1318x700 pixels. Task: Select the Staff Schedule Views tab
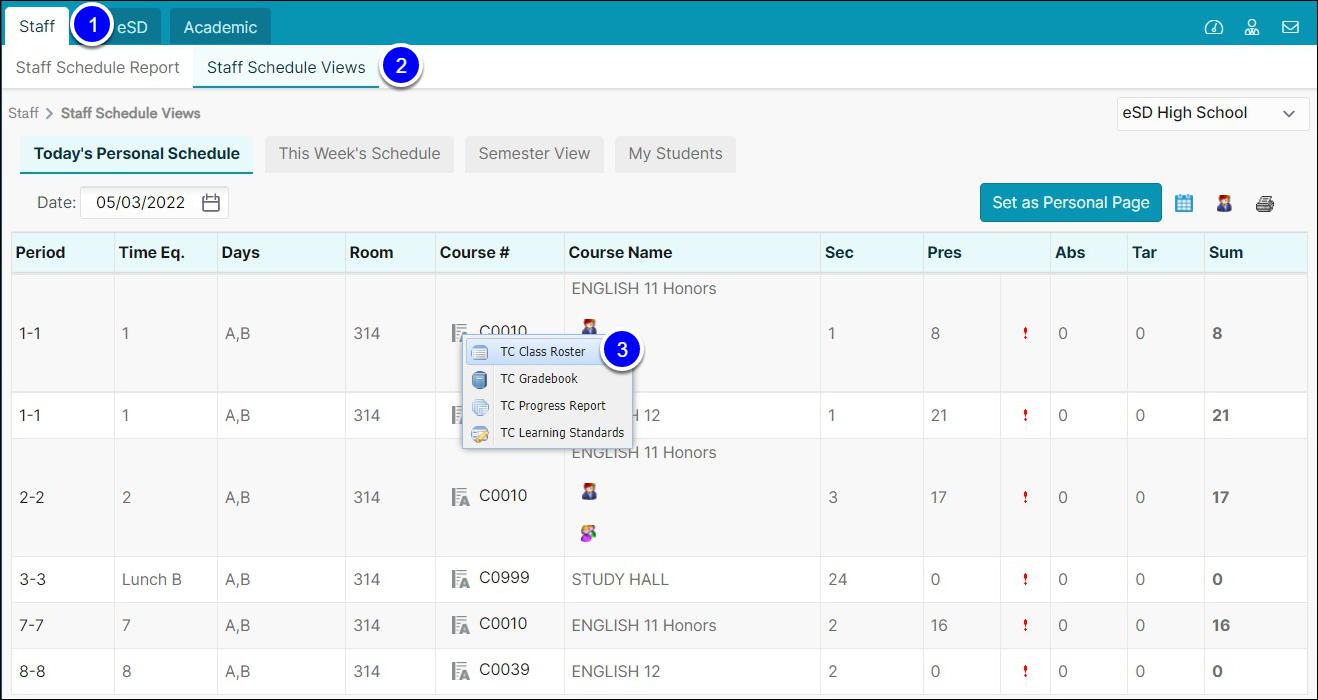coord(286,68)
